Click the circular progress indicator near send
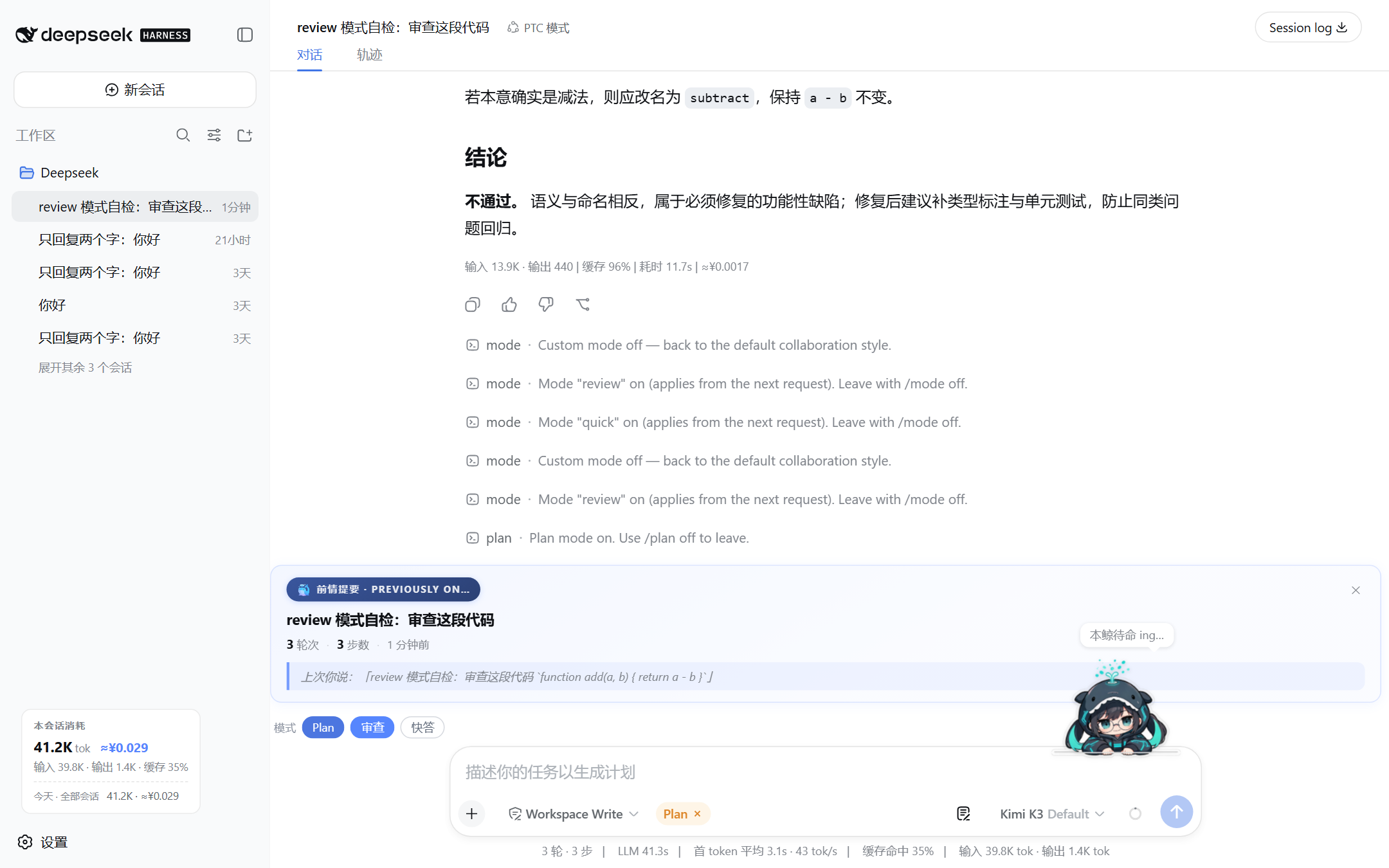 [1135, 814]
